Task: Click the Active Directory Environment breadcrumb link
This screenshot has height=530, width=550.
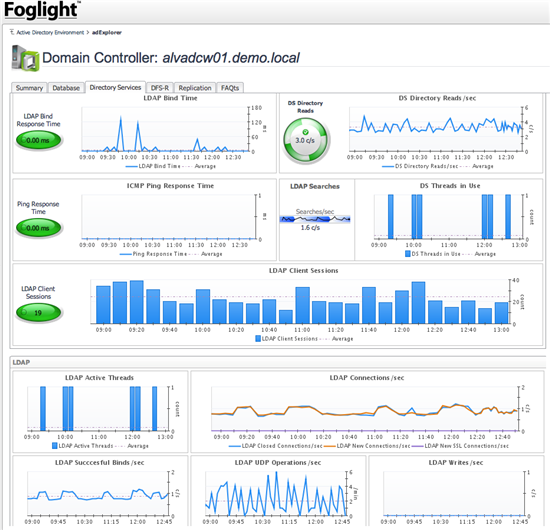Action: pyautogui.click(x=50, y=32)
